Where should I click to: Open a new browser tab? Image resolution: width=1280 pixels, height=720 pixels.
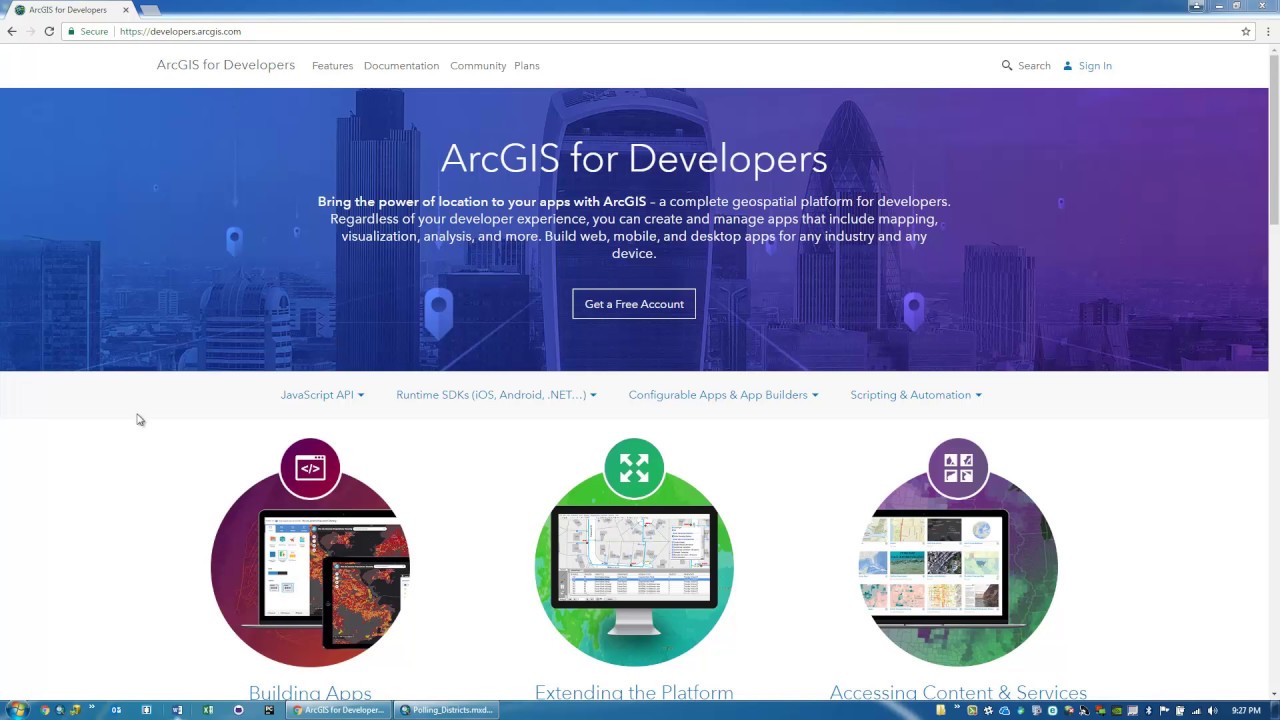click(149, 10)
